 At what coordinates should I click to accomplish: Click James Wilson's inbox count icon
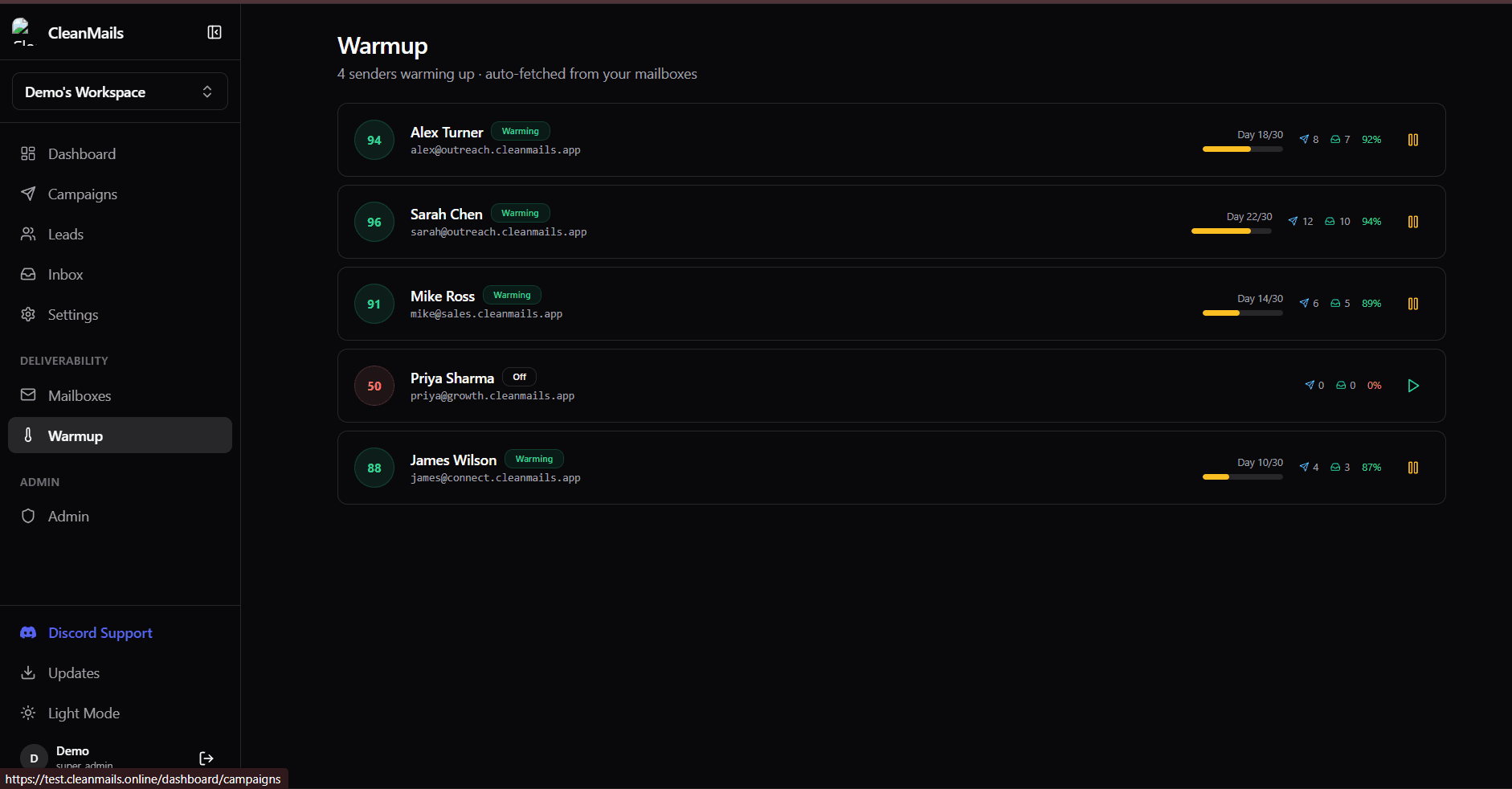[1335, 467]
